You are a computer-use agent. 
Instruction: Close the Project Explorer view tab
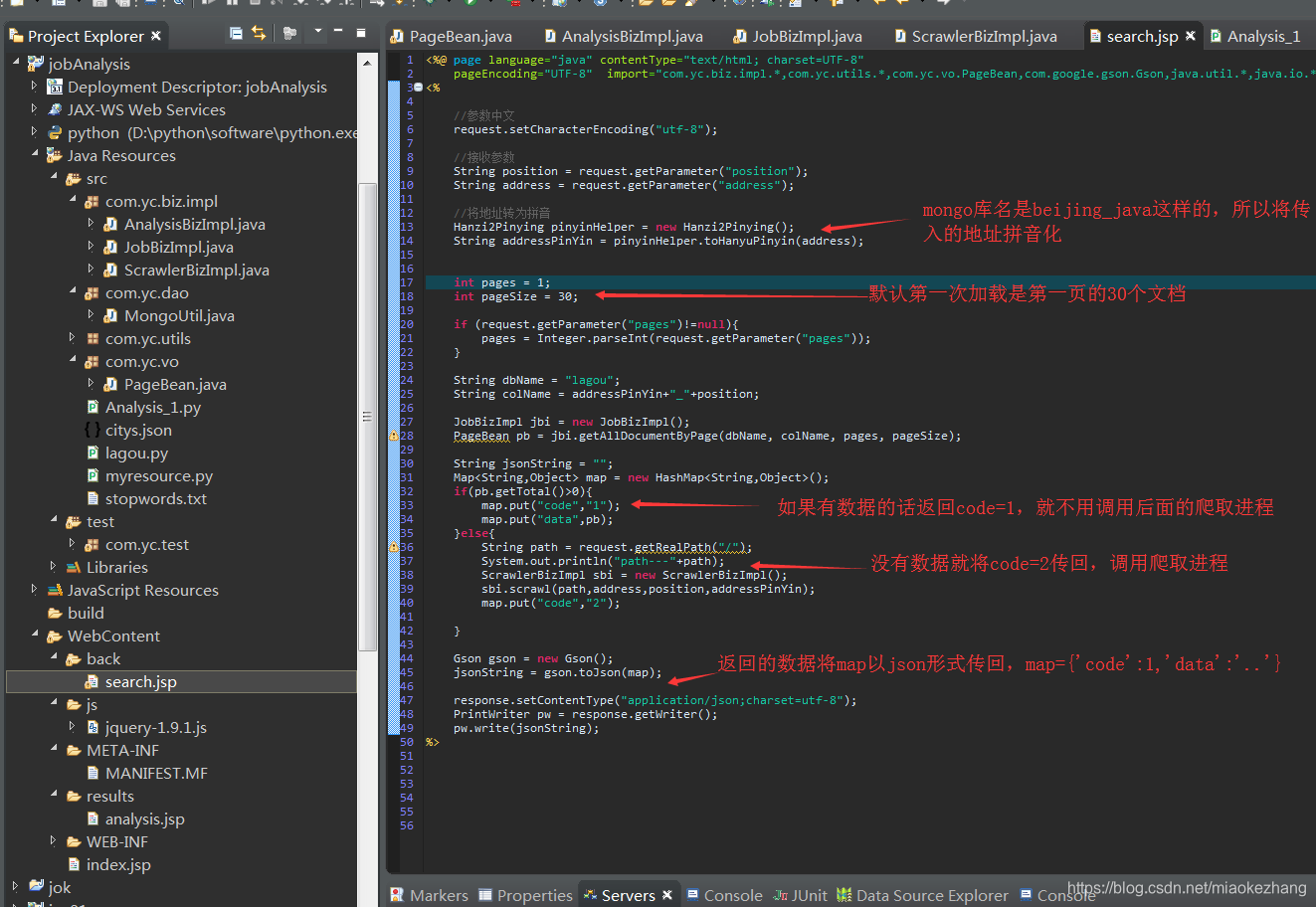click(156, 36)
